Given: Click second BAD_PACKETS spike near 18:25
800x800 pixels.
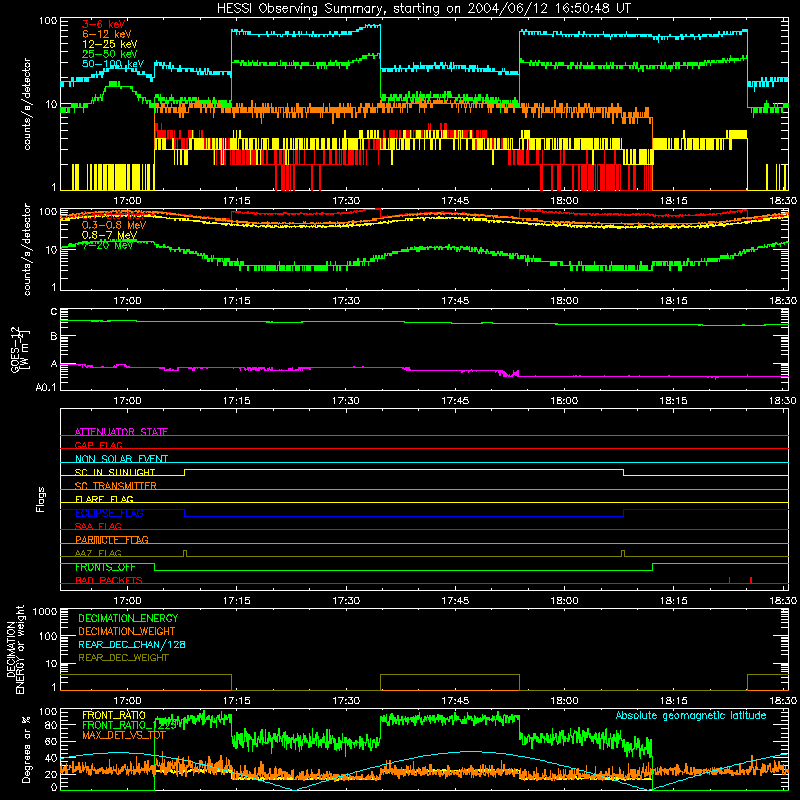Looking at the screenshot, I should [x=751, y=580].
